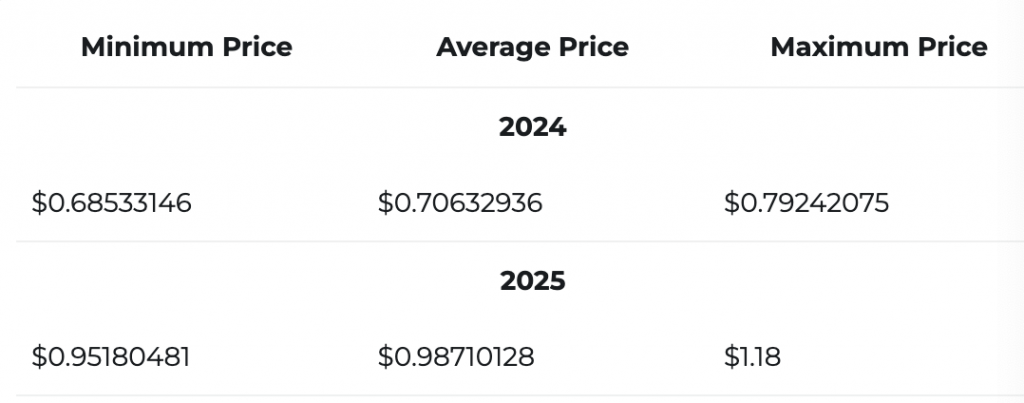Select the 2024 minimum price $0.68533146
This screenshot has width=1024, height=403.
[x=111, y=204]
